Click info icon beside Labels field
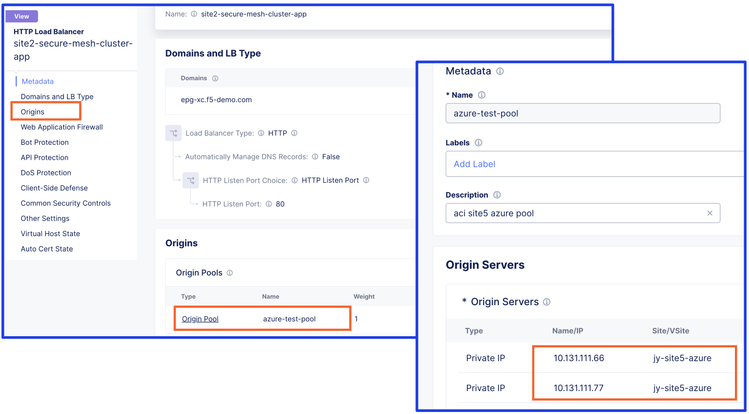The width and height of the screenshot is (749, 414). 478,143
